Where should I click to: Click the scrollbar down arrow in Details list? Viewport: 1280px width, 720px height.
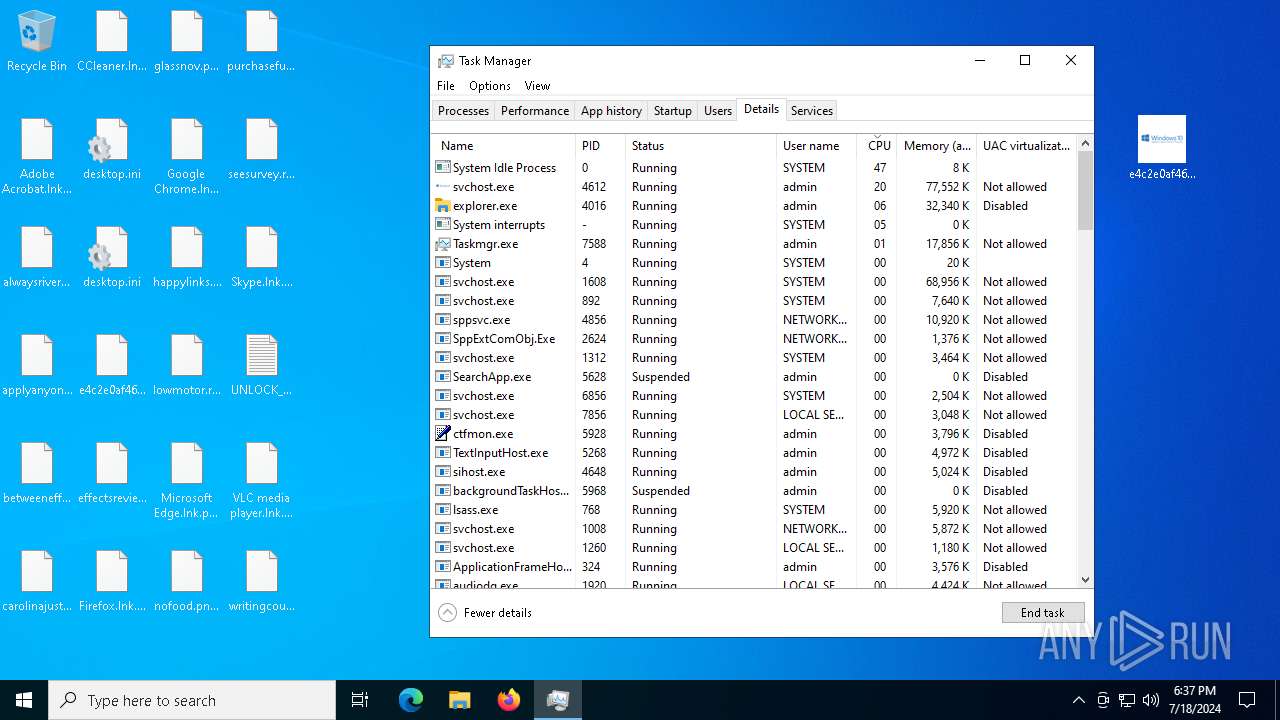coord(1085,579)
